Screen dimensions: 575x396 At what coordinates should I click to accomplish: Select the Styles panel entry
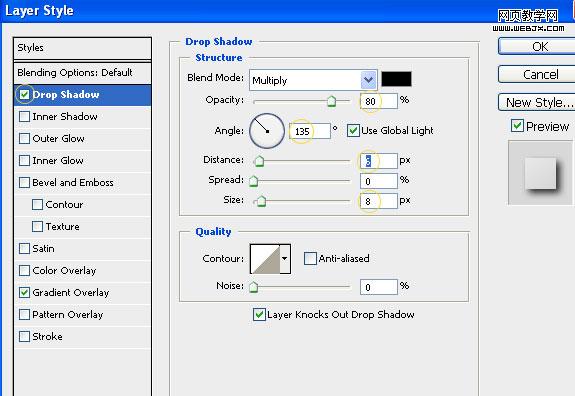(x=83, y=48)
